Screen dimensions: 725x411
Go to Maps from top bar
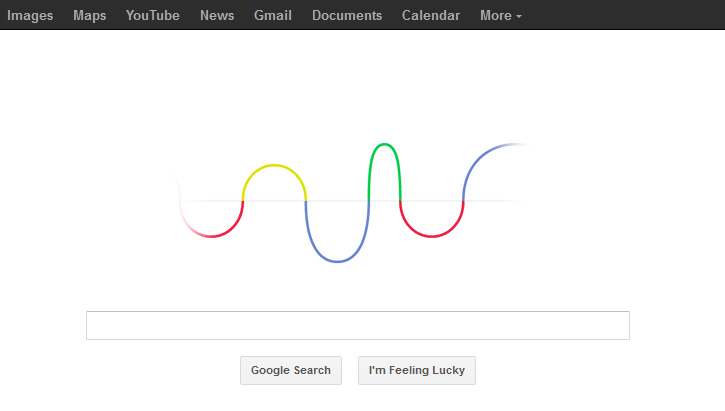coord(89,15)
